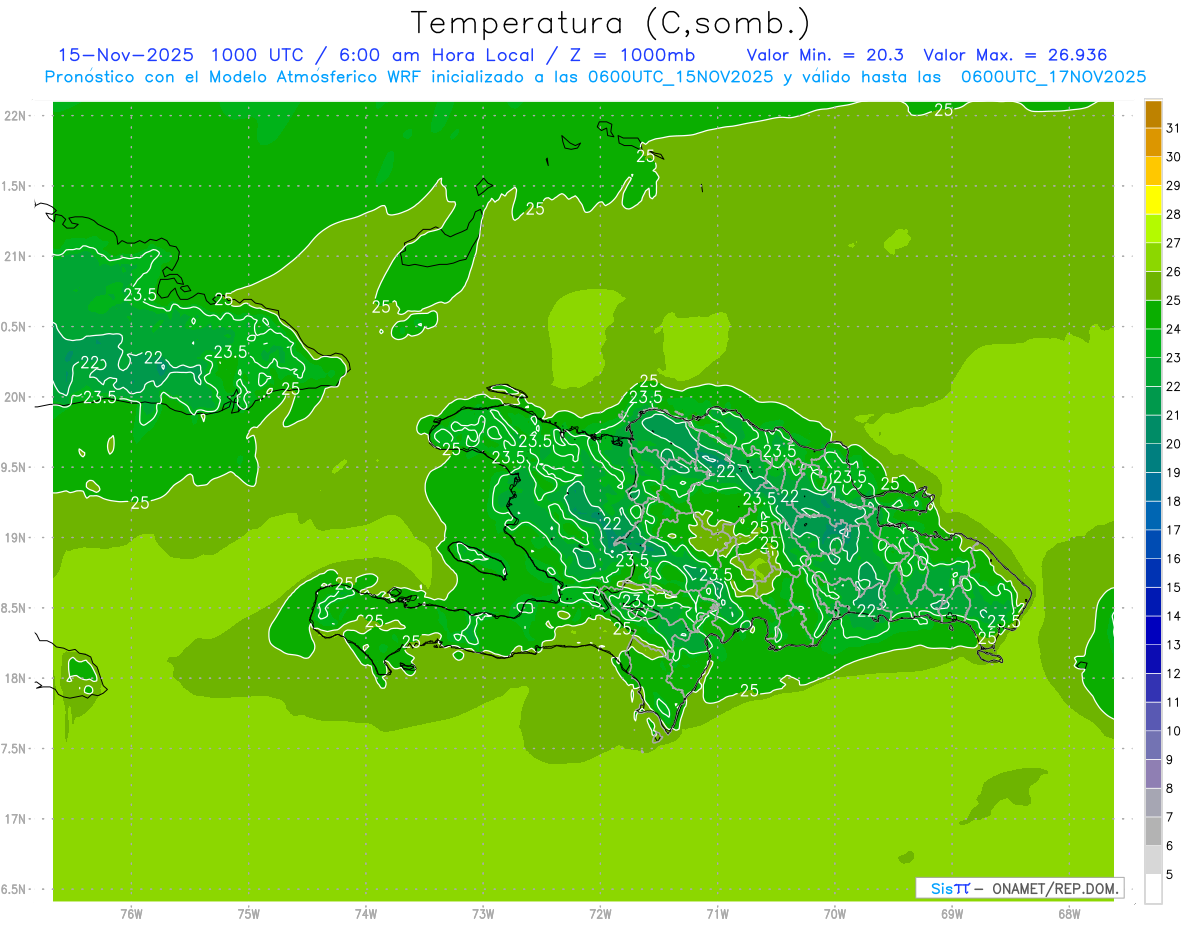Image resolution: width=1200 pixels, height=927 pixels.
Task: Select the 20N latitude axis label
Action: [16, 397]
